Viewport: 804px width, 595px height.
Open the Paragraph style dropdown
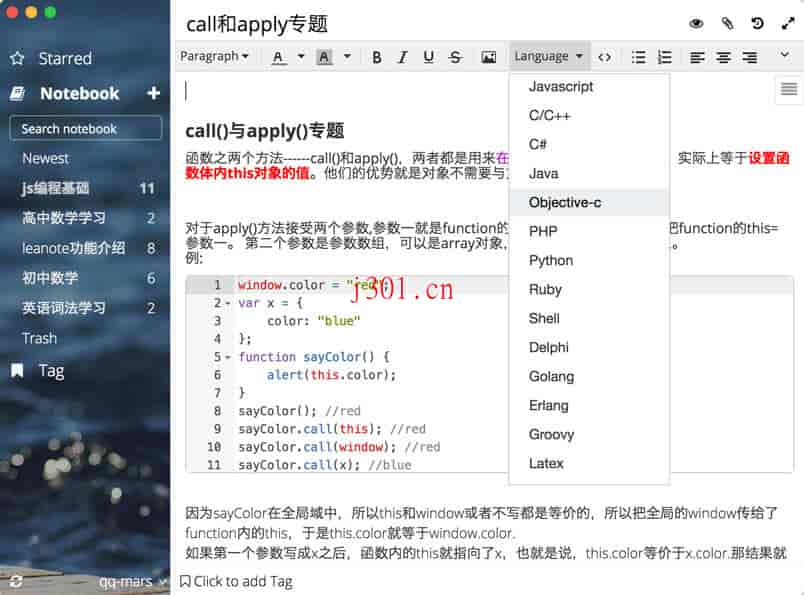(215, 57)
